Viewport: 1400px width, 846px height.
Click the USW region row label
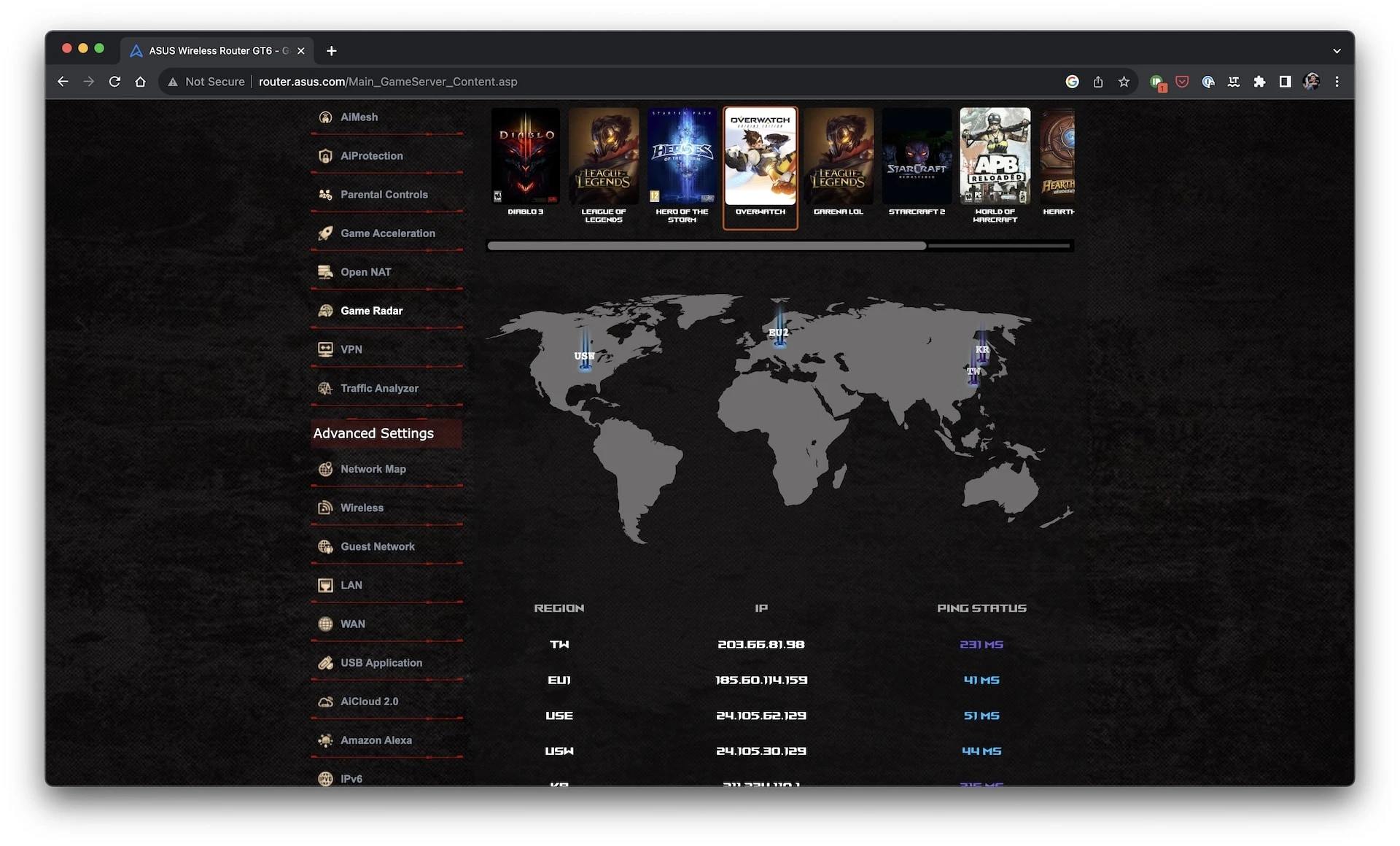(x=559, y=751)
